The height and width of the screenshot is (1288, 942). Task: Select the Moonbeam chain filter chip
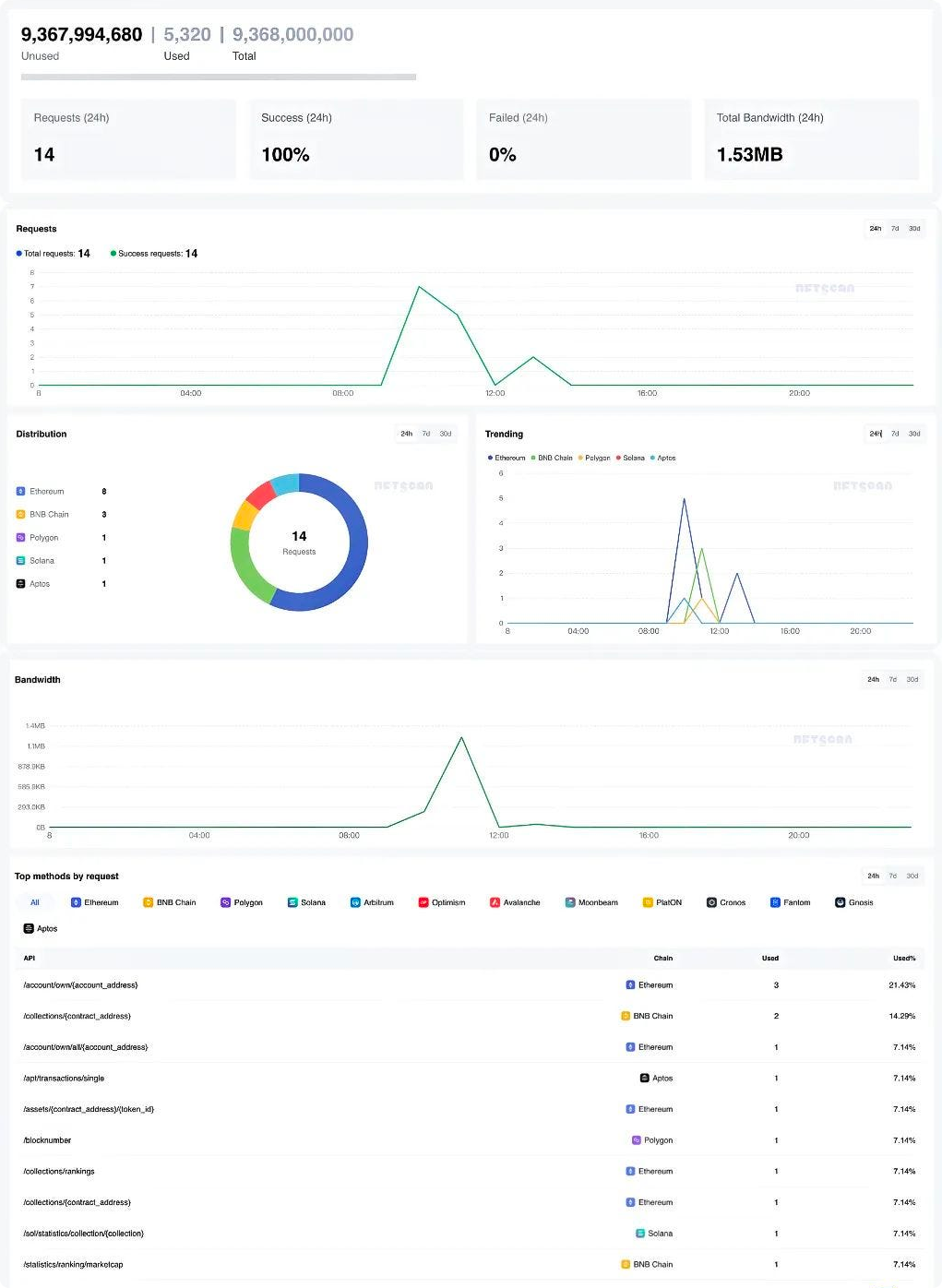click(591, 902)
